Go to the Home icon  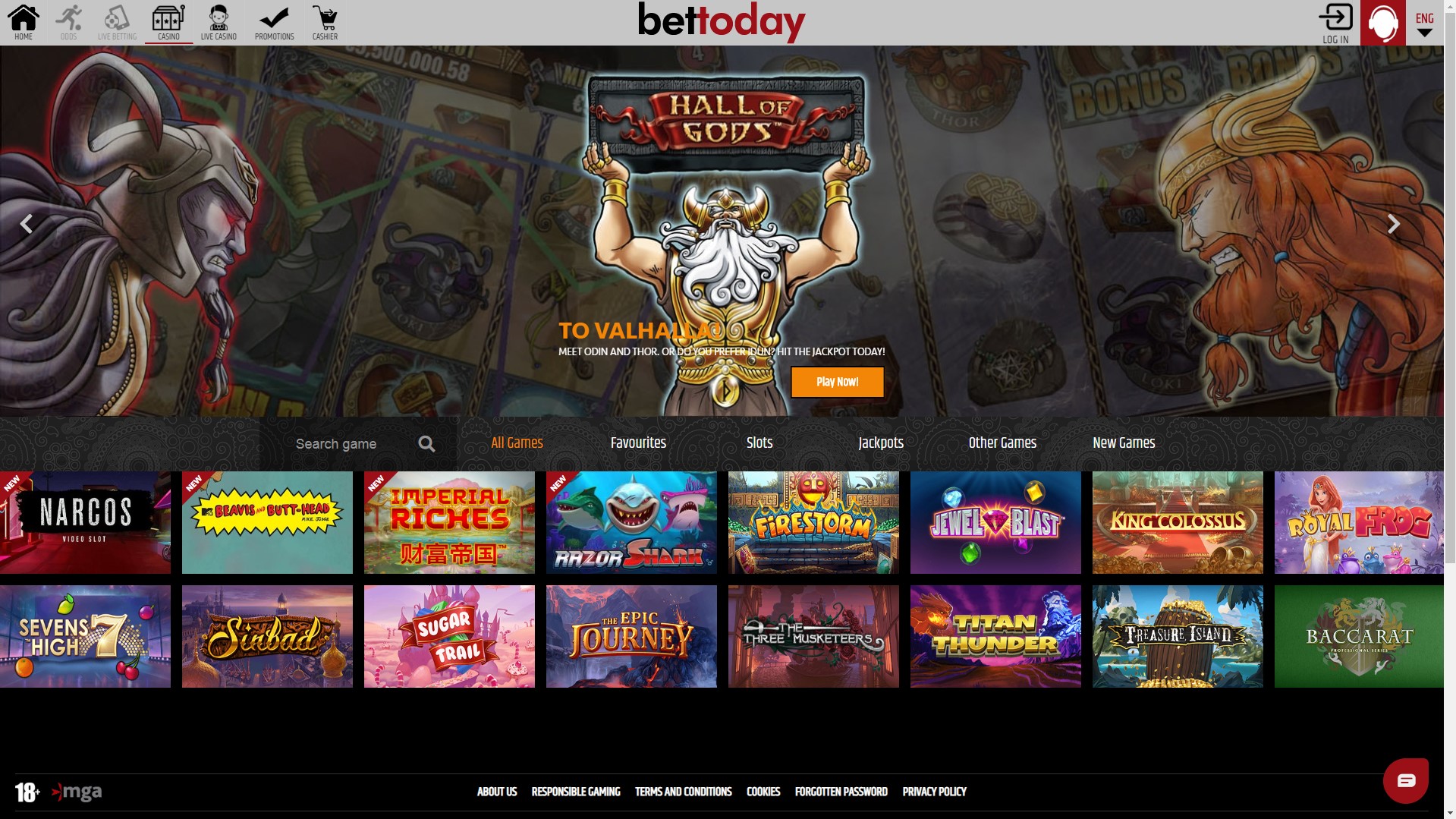24,17
